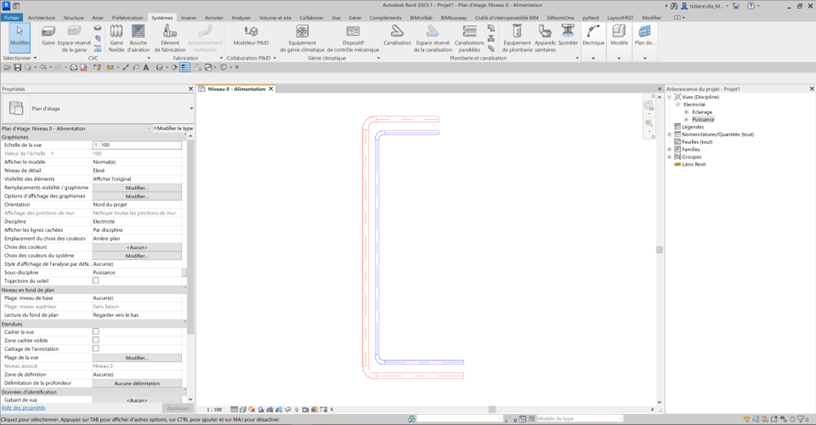Click Modifier button for Plage de la vue
The width and height of the screenshot is (816, 425).
tap(137, 357)
